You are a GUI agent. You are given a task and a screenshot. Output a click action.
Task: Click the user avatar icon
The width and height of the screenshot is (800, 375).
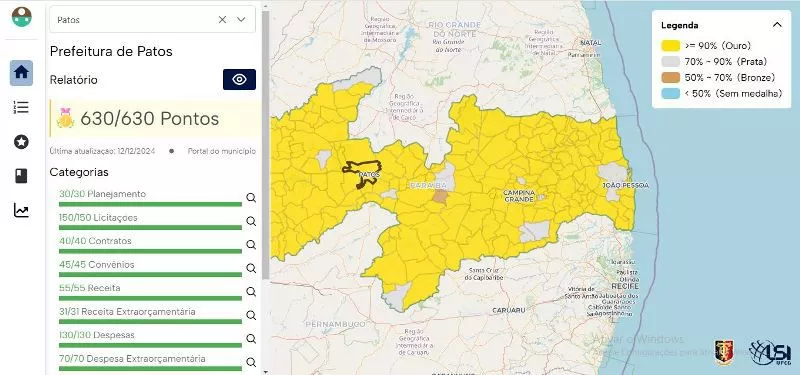tap(22, 17)
